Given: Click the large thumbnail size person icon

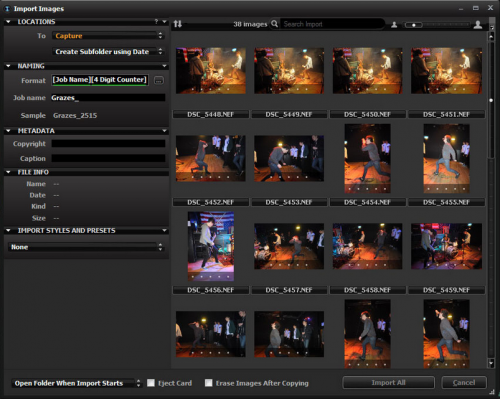Looking at the screenshot, I should point(478,24).
